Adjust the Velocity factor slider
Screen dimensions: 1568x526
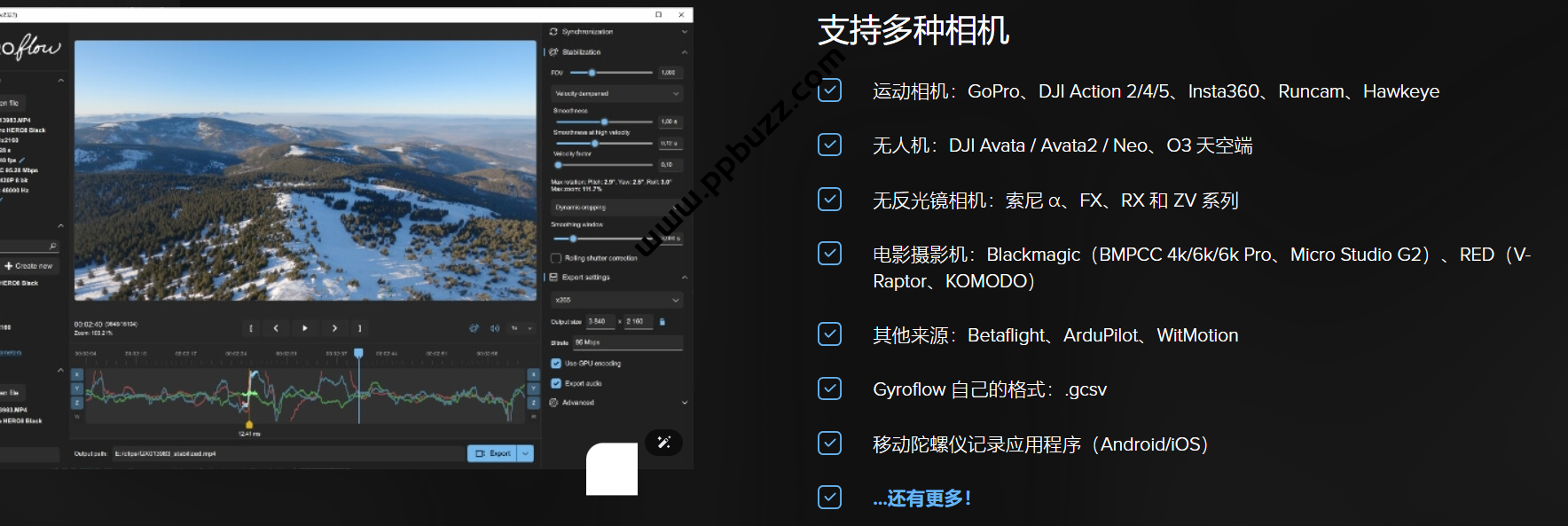click(x=602, y=164)
